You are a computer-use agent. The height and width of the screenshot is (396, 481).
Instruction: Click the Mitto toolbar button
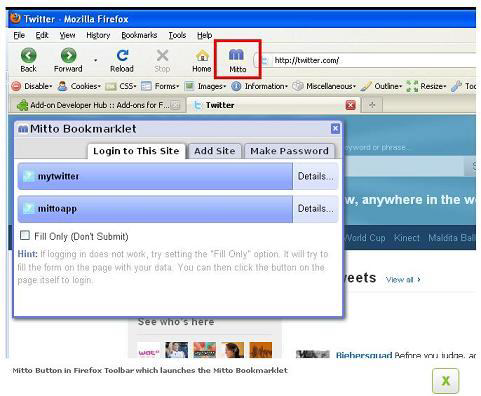[x=237, y=60]
